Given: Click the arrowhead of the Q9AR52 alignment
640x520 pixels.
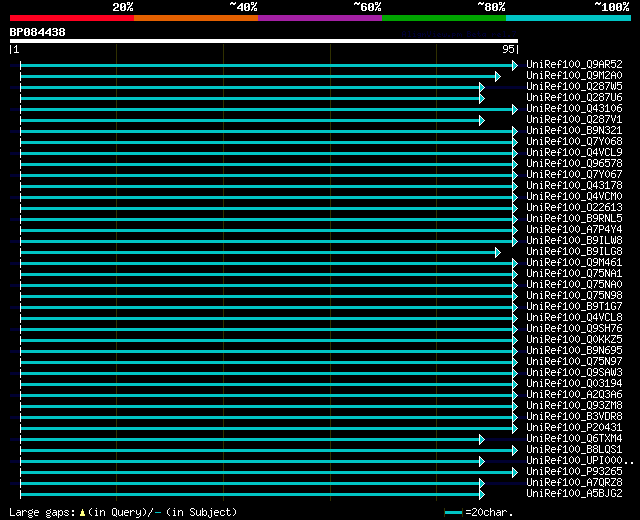Looking at the screenshot, I should coord(515,65).
